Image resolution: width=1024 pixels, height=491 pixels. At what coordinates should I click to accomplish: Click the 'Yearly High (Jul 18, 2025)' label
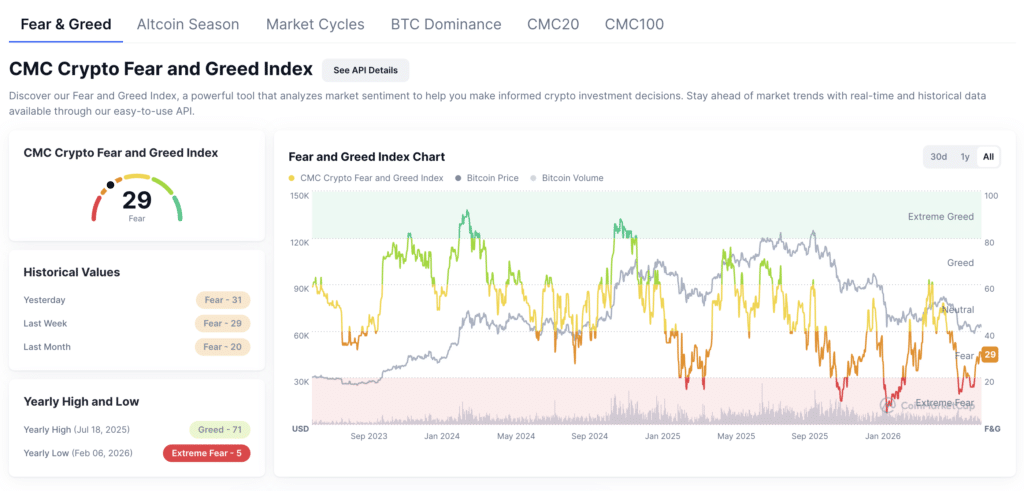pos(76,430)
